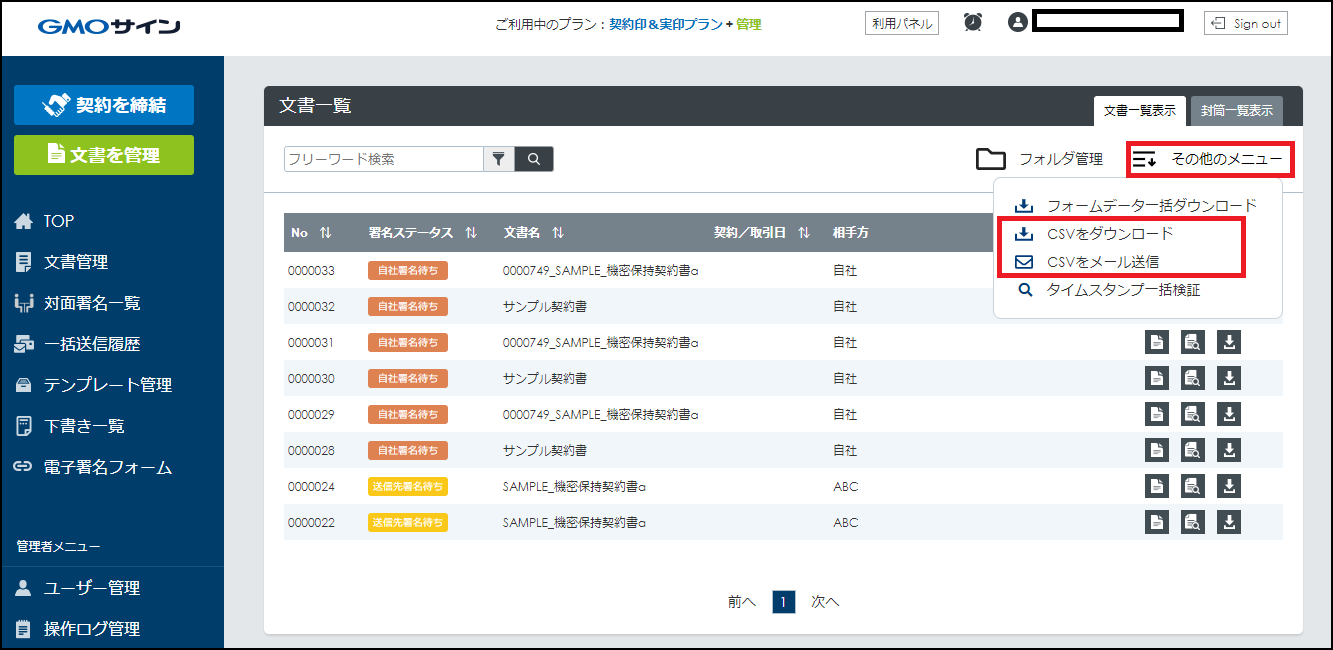The image size is (1333, 650).
Task: Open 下書き一覧 in the sidebar
Action: [70, 426]
